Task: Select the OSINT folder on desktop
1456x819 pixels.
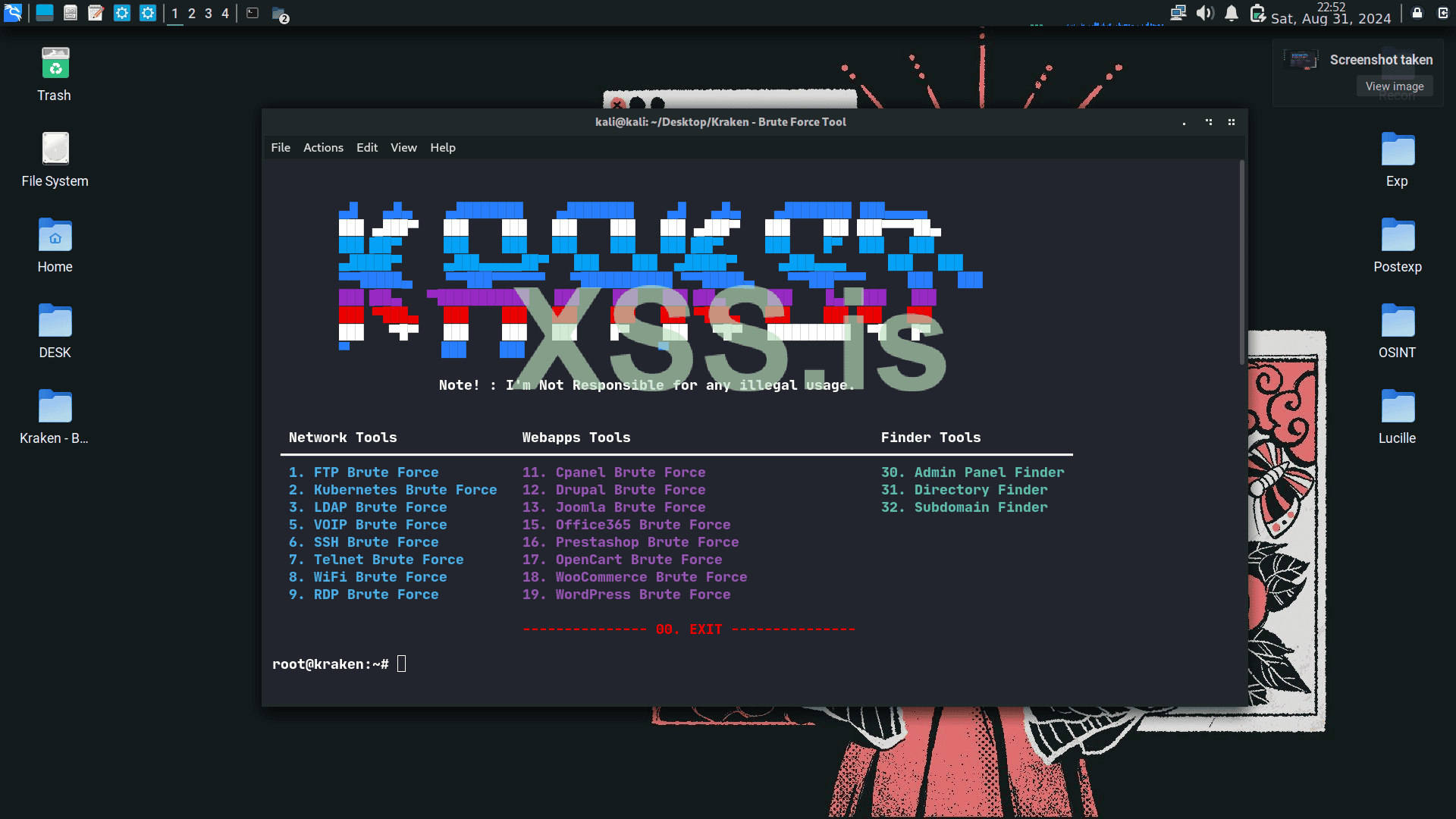Action: point(1397,322)
